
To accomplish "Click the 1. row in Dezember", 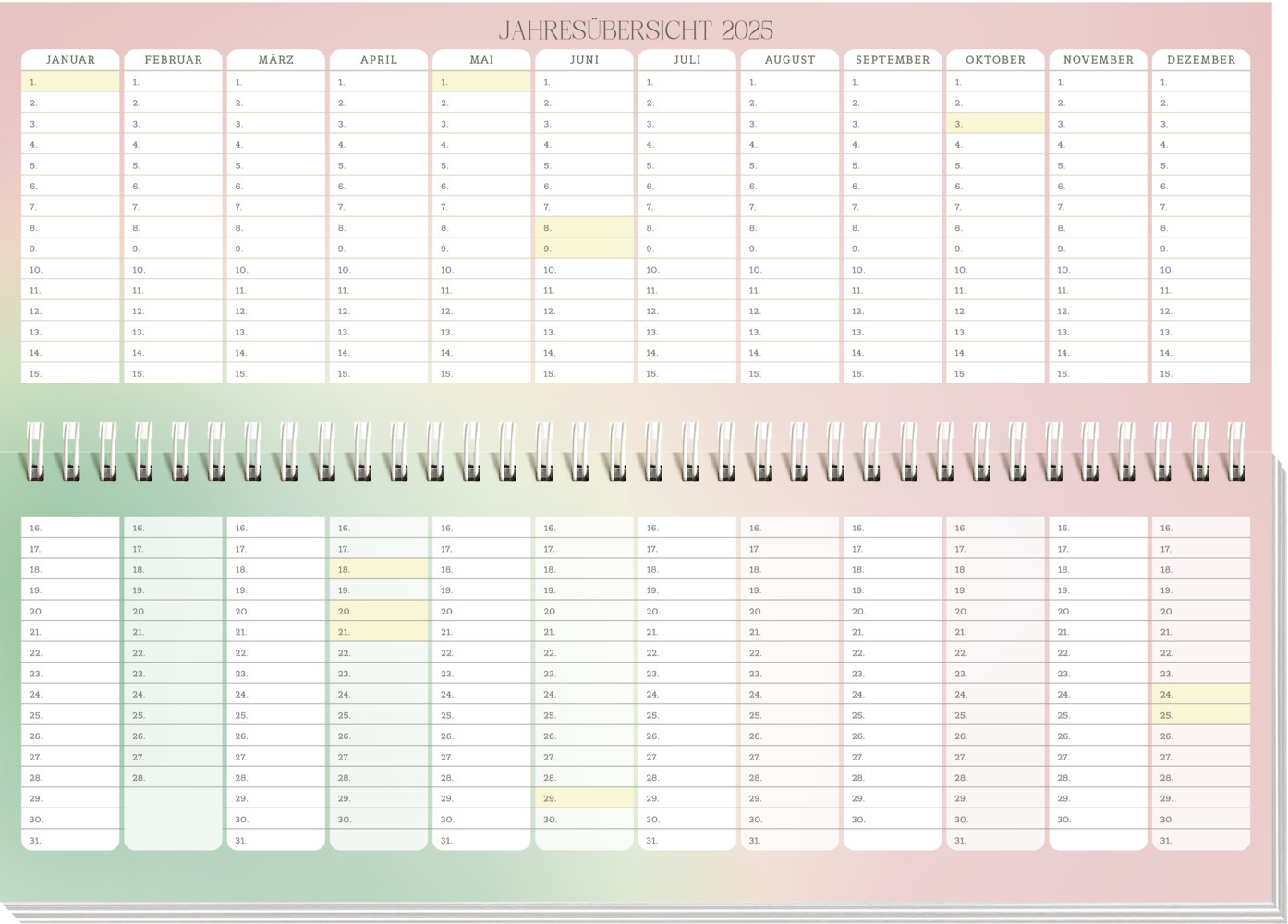I will [1201, 82].
